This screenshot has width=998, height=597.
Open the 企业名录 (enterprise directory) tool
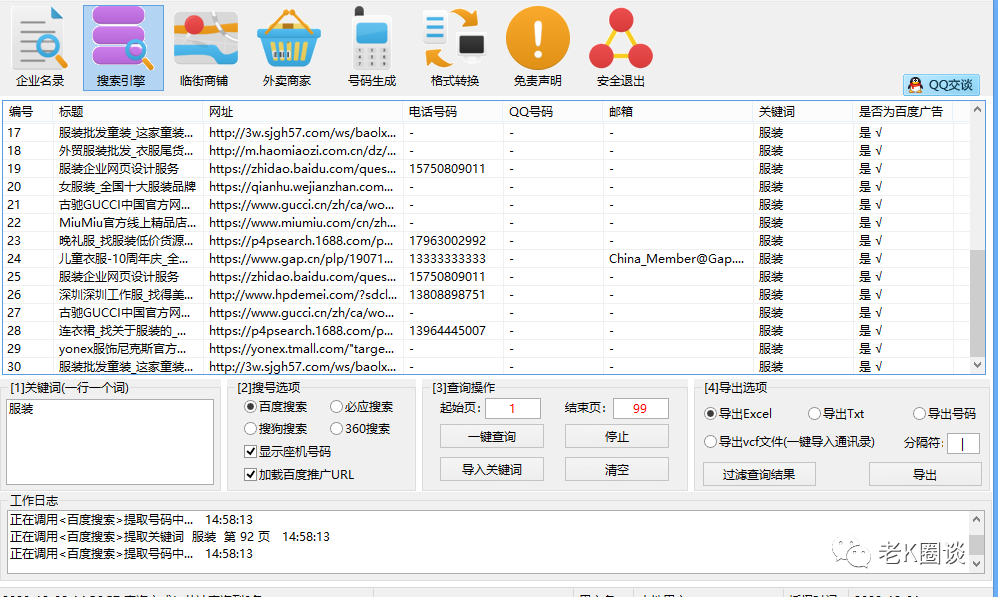coord(40,40)
